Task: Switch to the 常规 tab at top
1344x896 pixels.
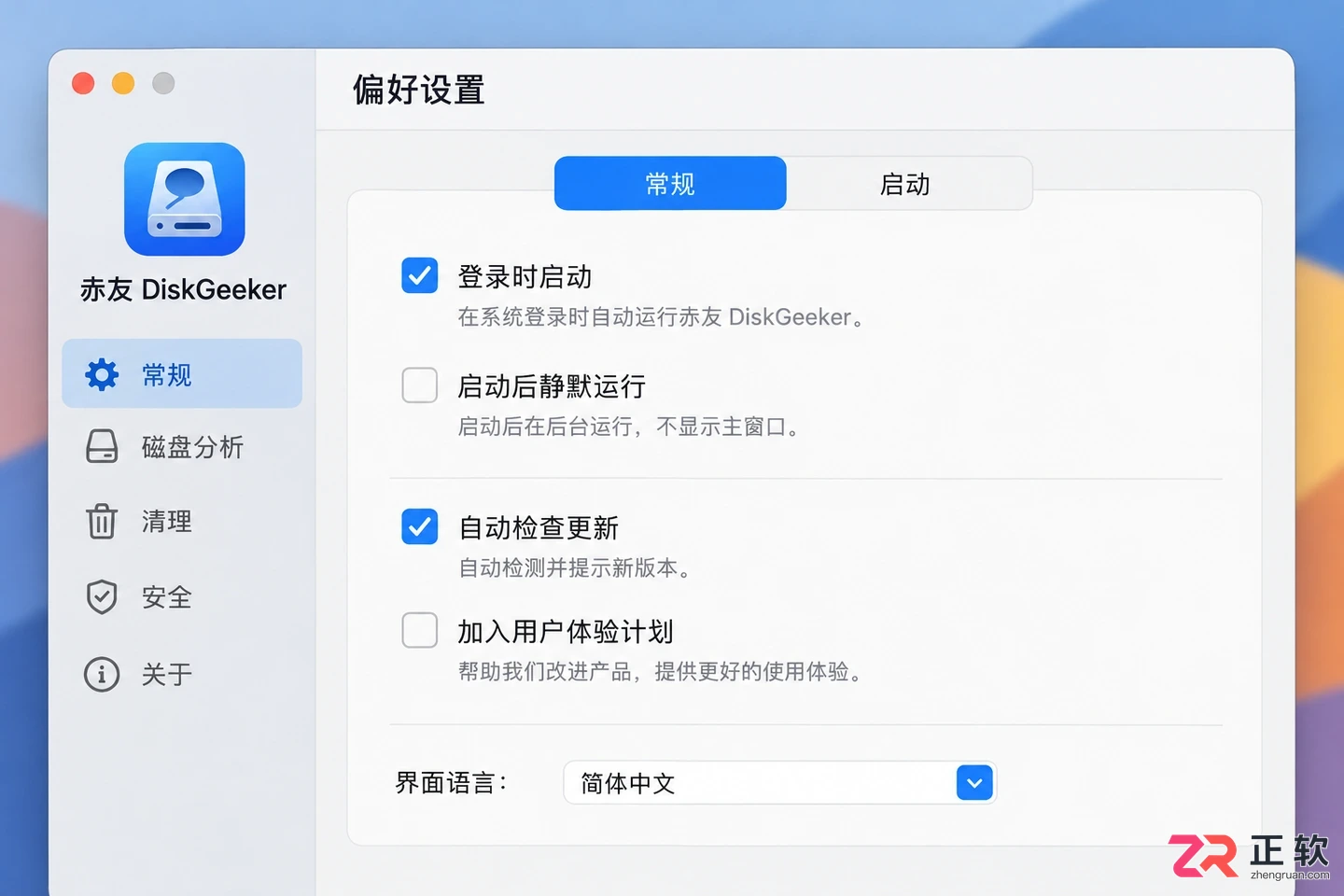Action: click(670, 183)
